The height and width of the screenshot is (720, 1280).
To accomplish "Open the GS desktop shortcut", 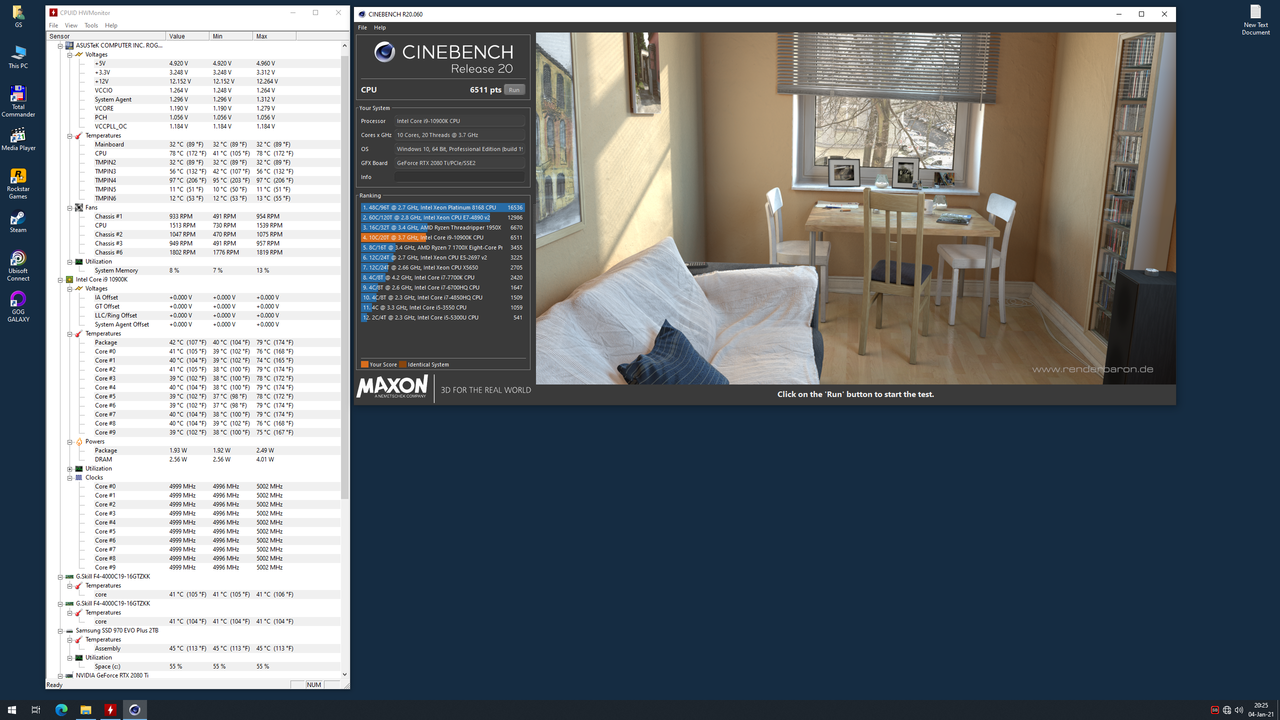I will (x=18, y=16).
